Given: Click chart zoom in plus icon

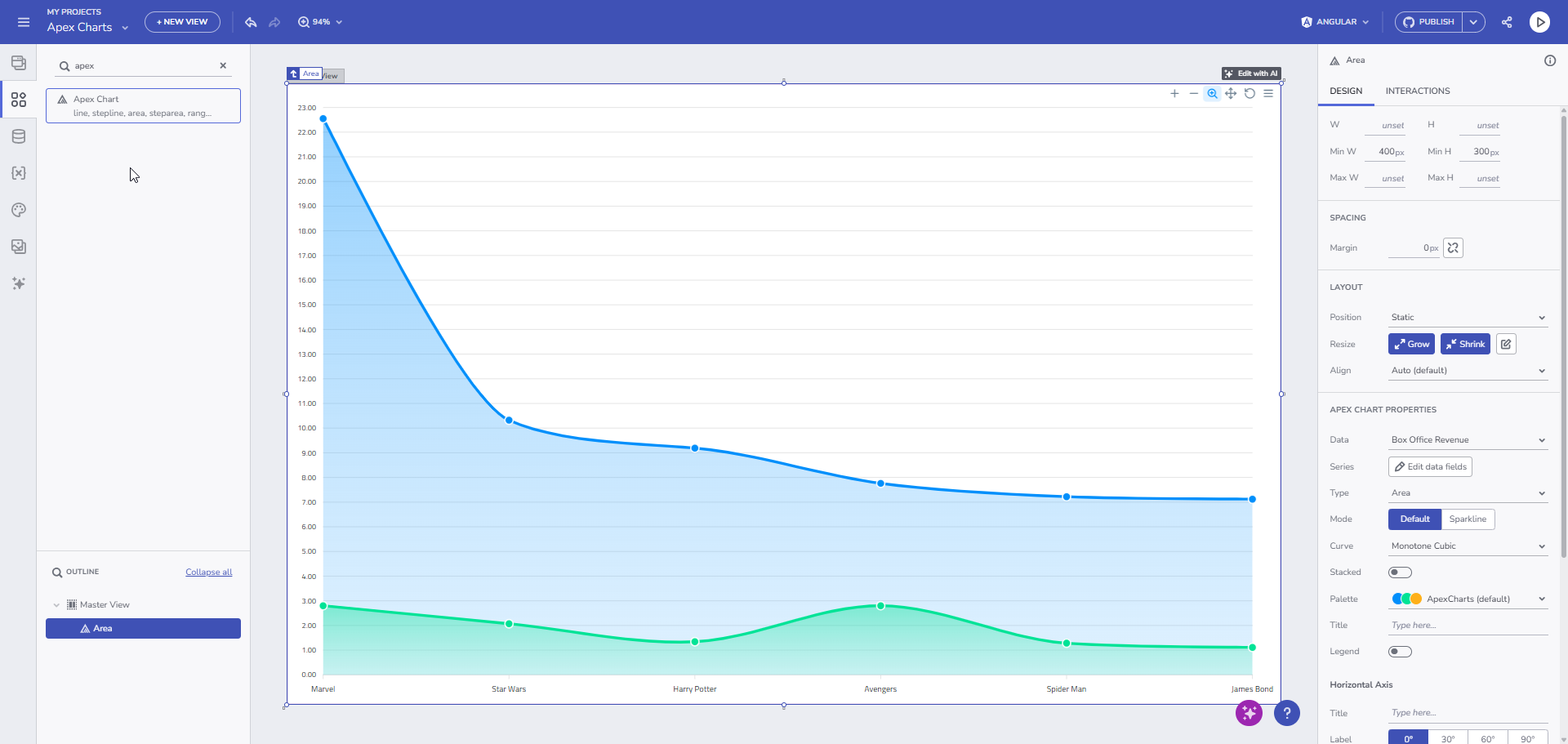Looking at the screenshot, I should click(1174, 93).
